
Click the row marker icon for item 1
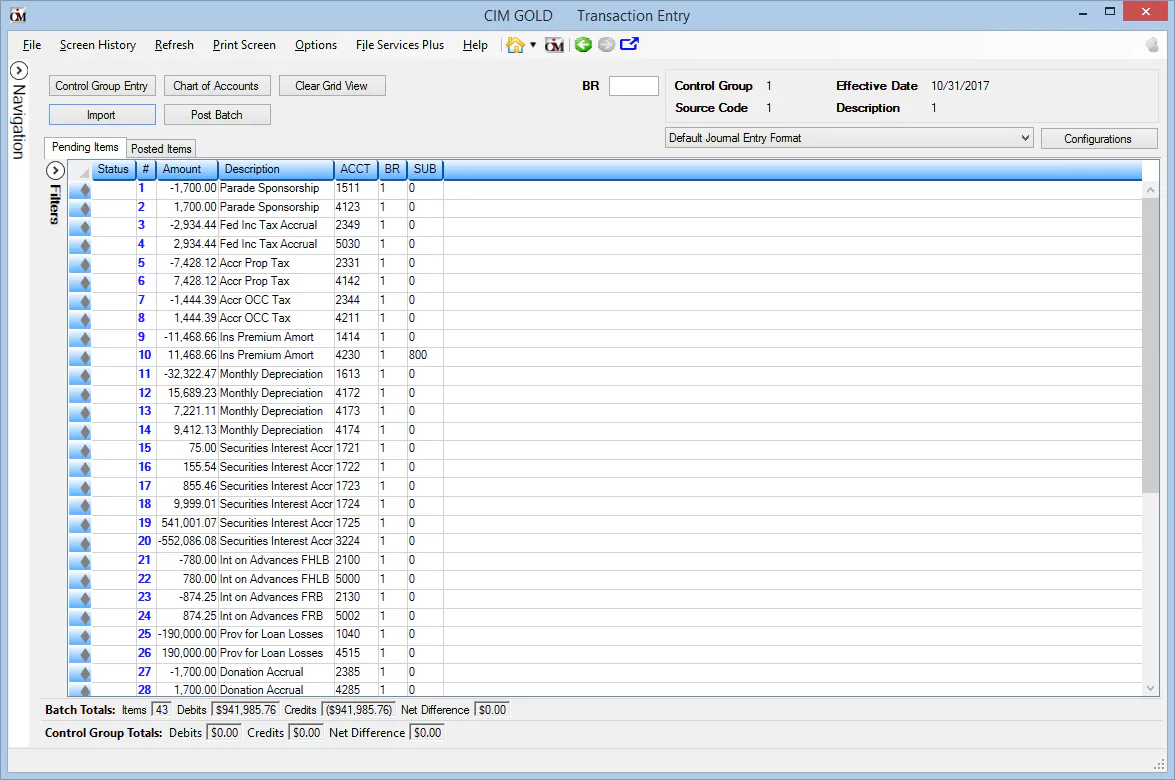click(80, 189)
